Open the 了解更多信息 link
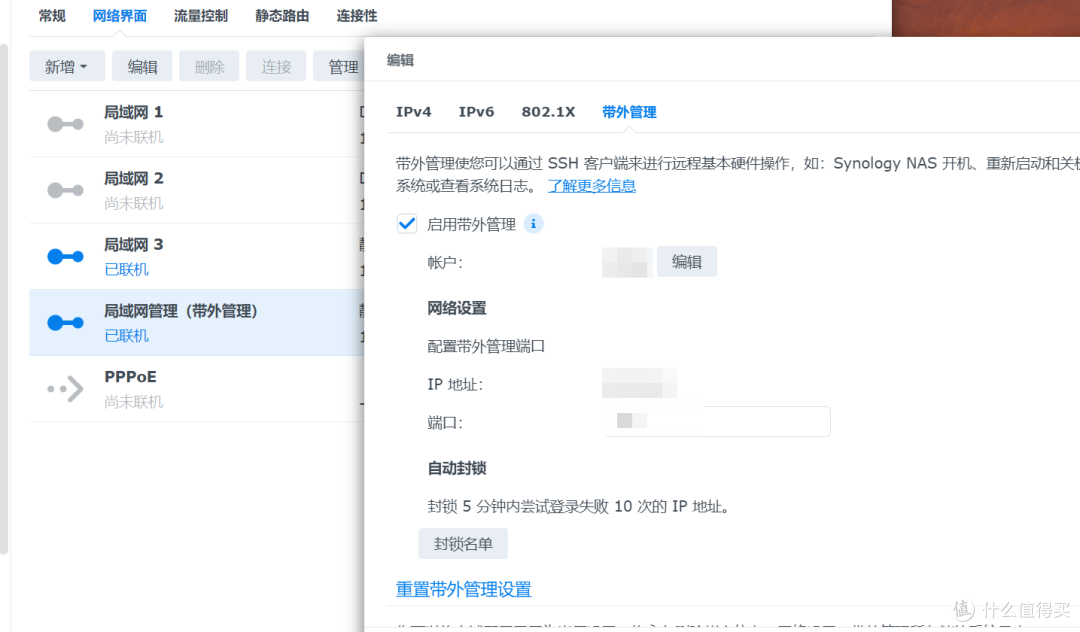 pos(592,185)
